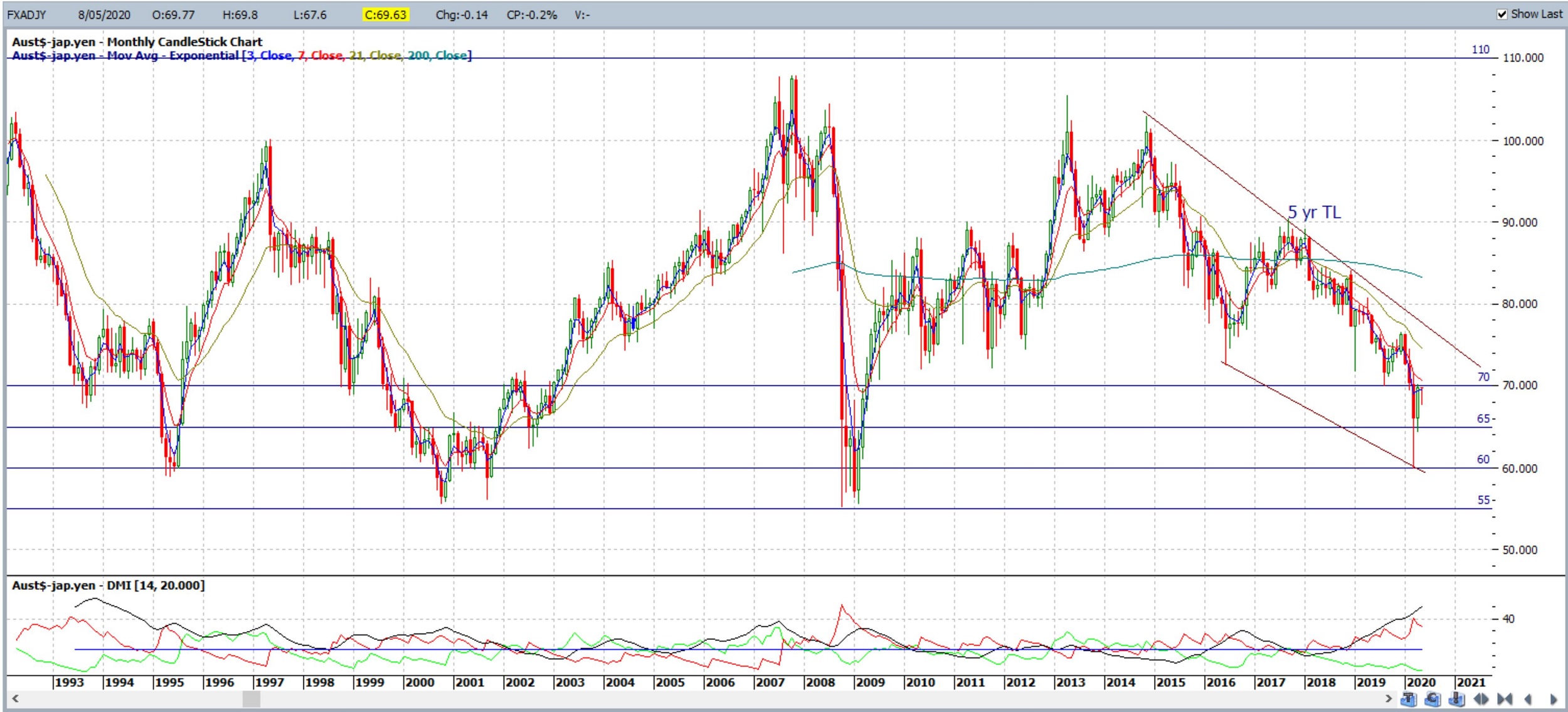
Task: Click the blue T folder icon
Action: point(1409,699)
